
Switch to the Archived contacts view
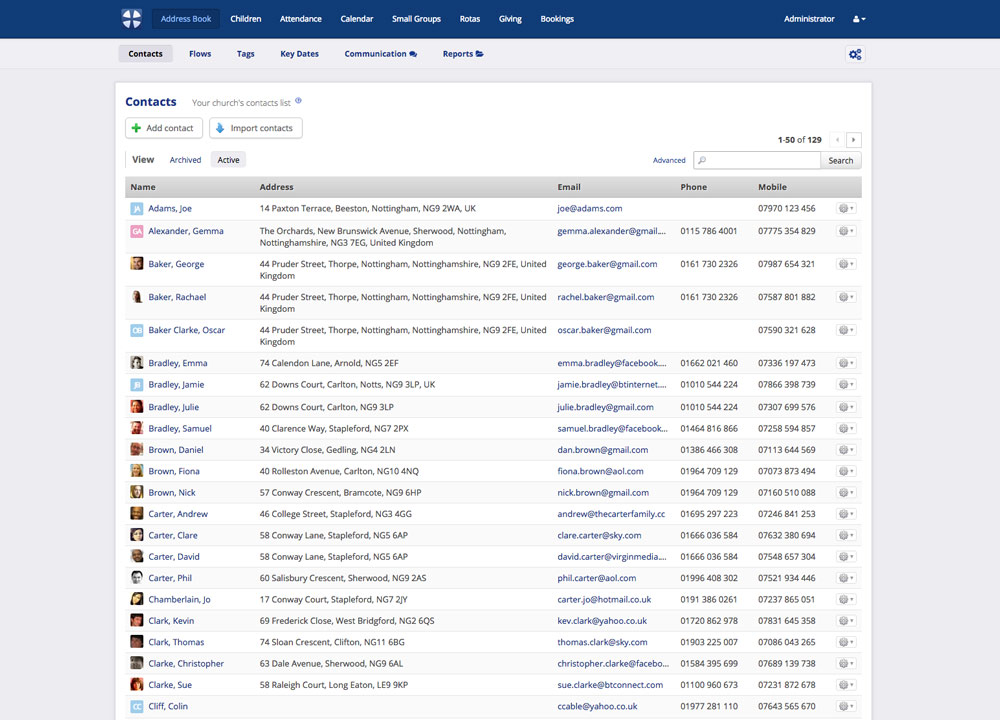[185, 159]
